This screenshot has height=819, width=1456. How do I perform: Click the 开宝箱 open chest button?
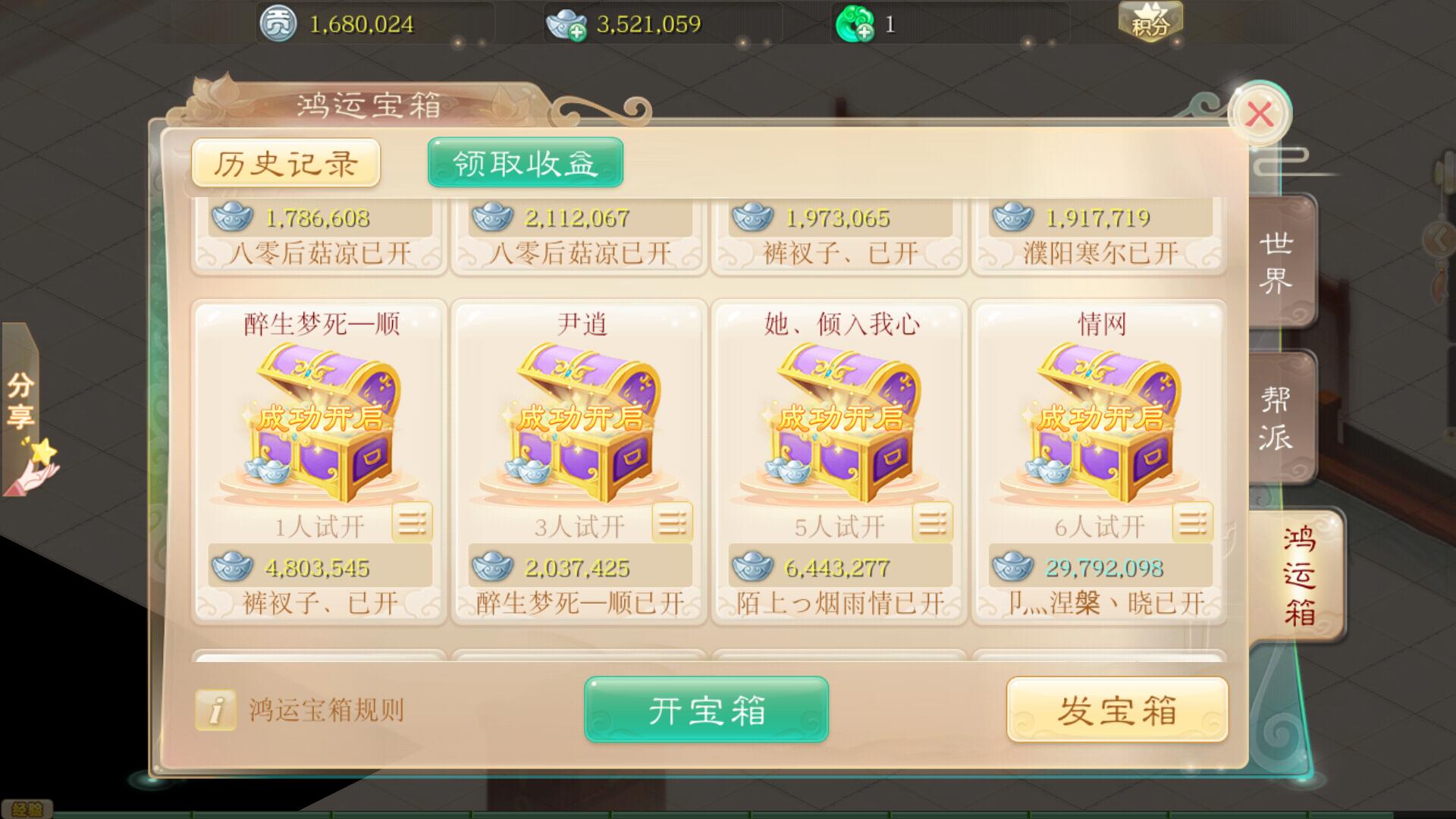point(707,711)
